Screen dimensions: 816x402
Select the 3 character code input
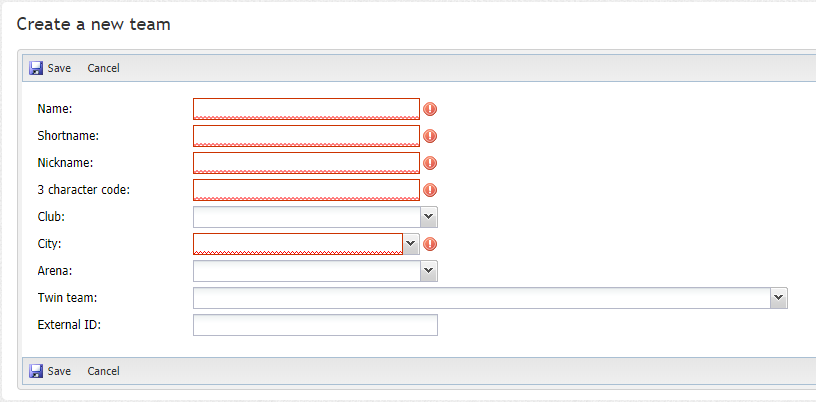click(x=307, y=190)
